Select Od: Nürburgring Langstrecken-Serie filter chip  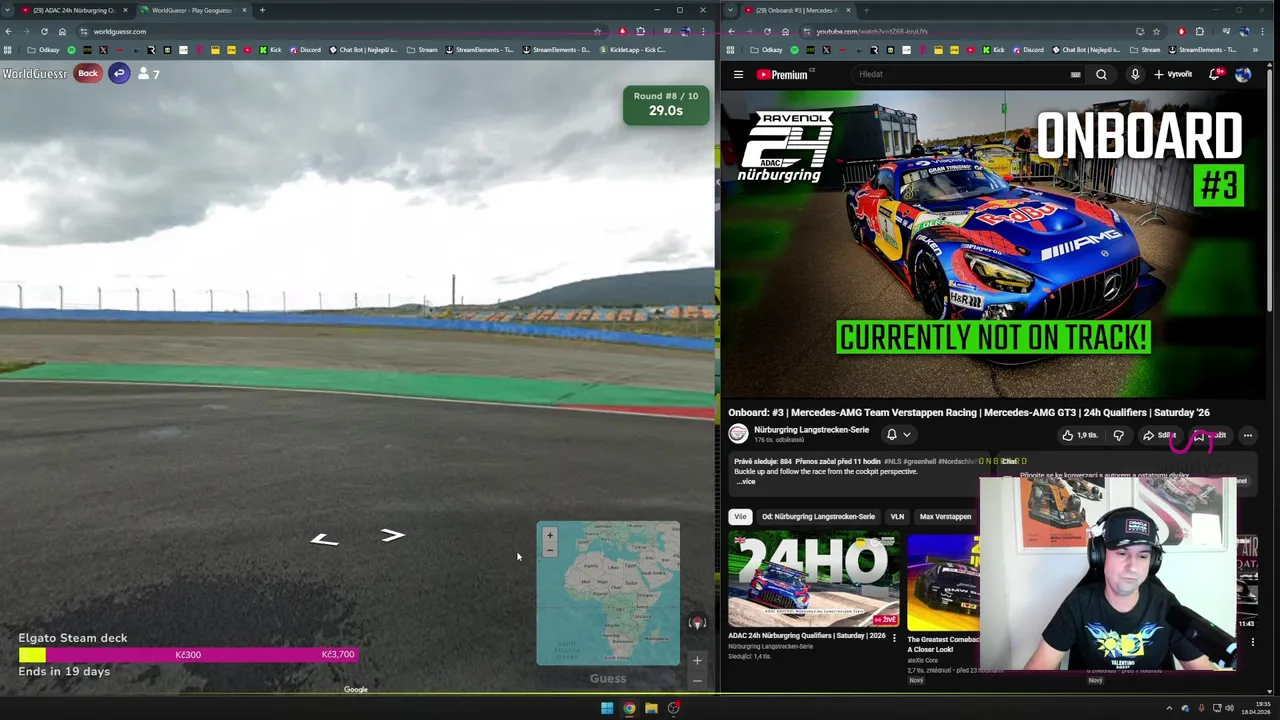(818, 517)
